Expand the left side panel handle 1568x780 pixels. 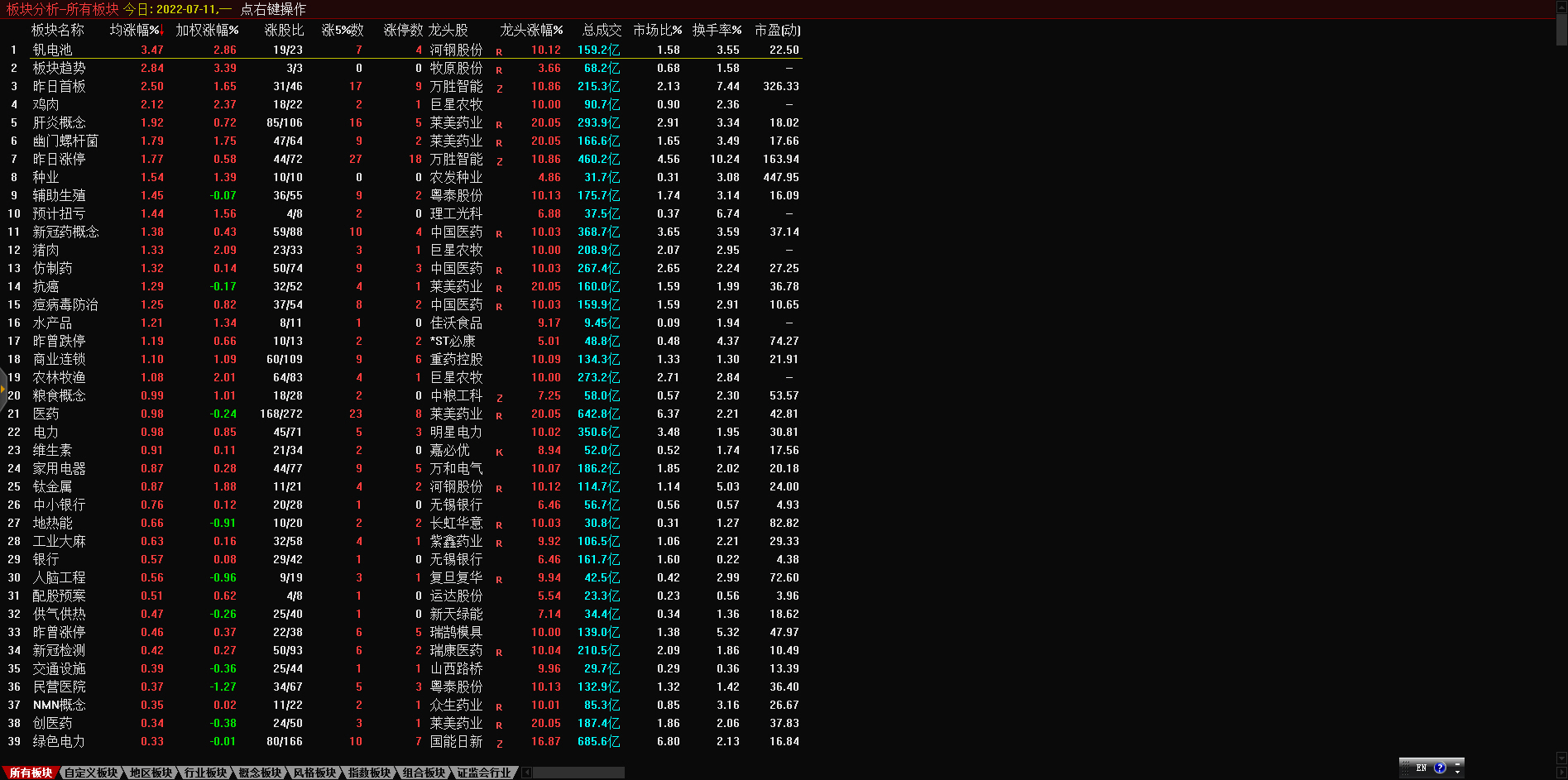(x=3, y=388)
